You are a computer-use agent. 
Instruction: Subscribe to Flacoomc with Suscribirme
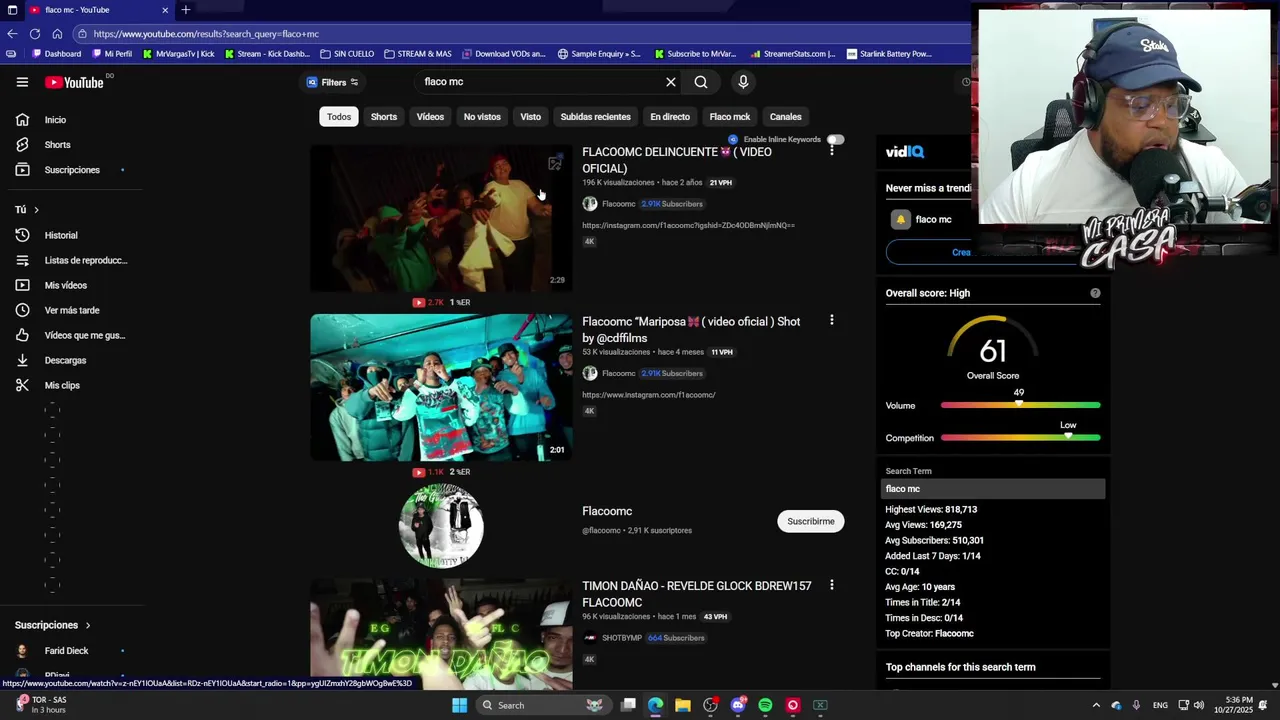point(810,521)
